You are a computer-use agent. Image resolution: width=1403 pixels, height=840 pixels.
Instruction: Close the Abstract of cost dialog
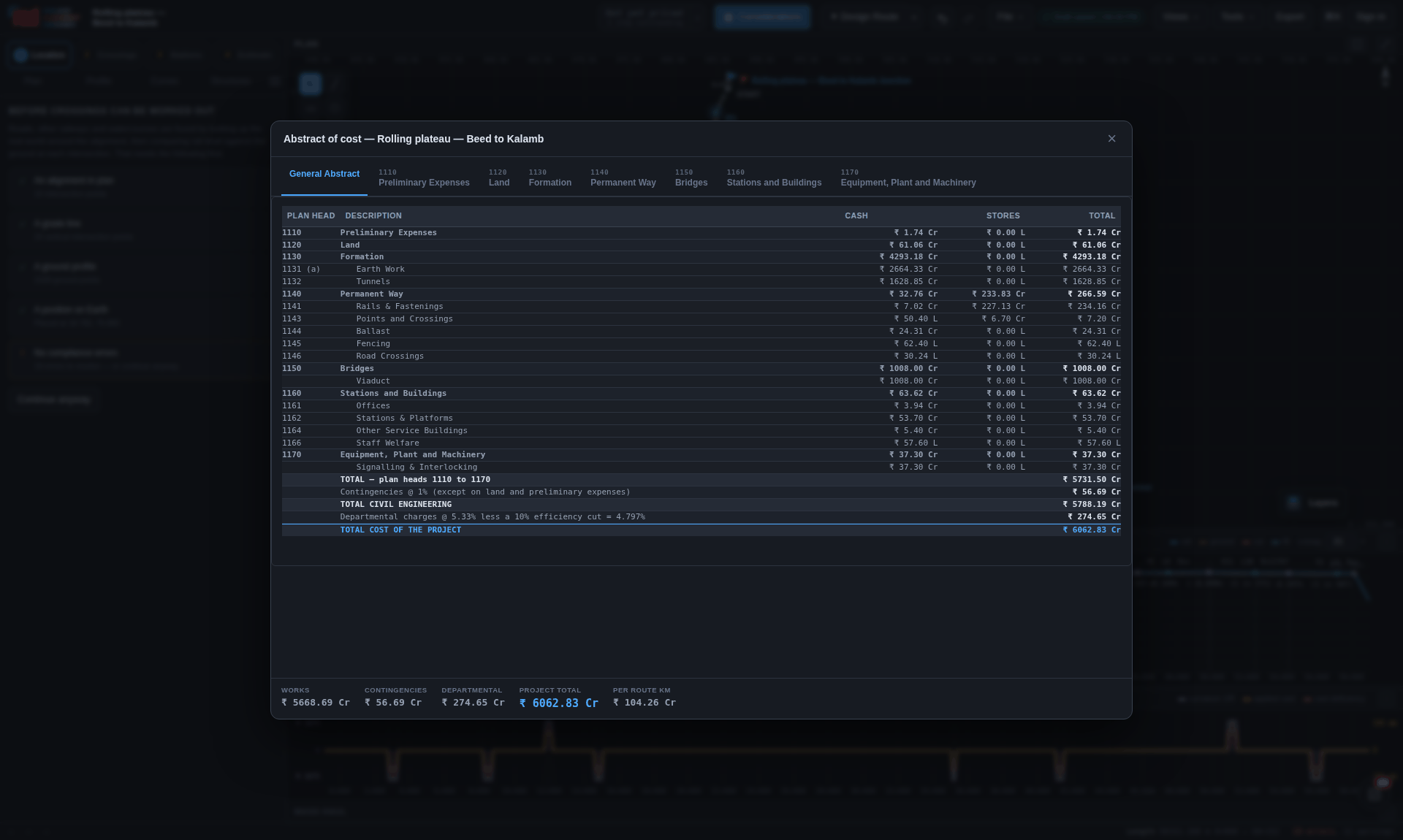(x=1111, y=139)
